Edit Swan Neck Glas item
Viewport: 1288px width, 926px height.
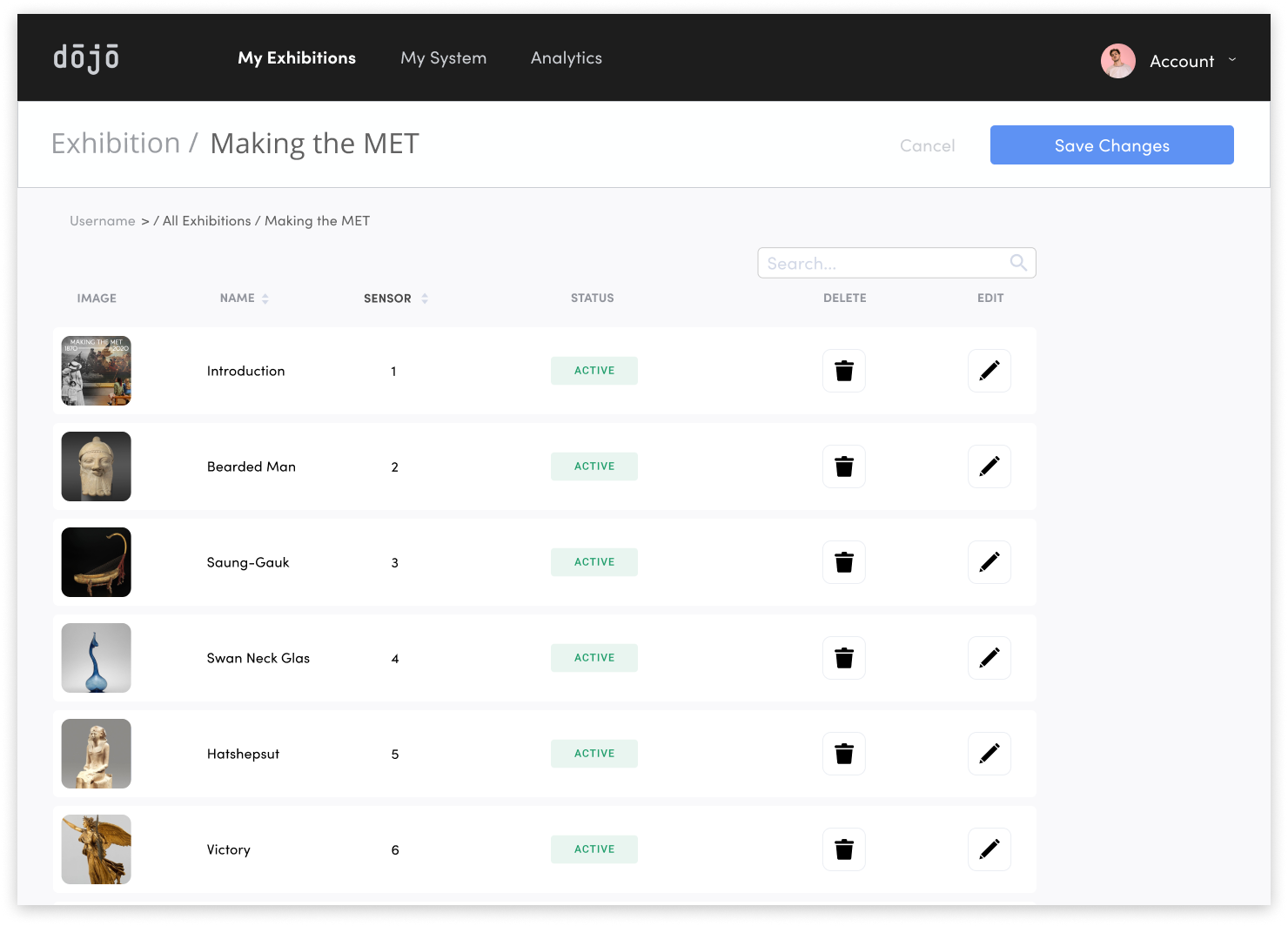click(x=989, y=658)
